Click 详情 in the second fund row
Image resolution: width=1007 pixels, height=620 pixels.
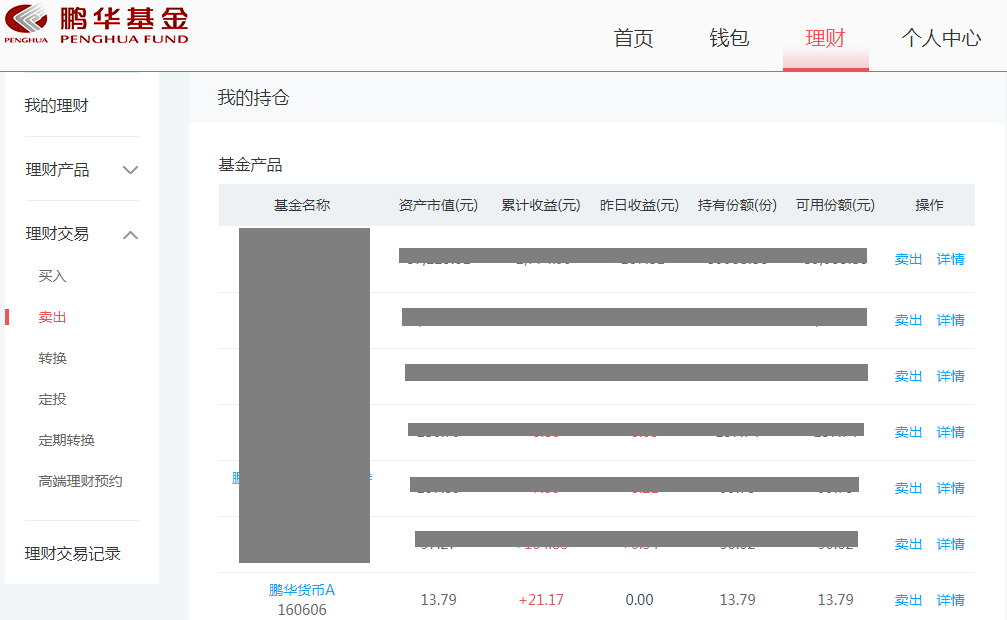[950, 321]
